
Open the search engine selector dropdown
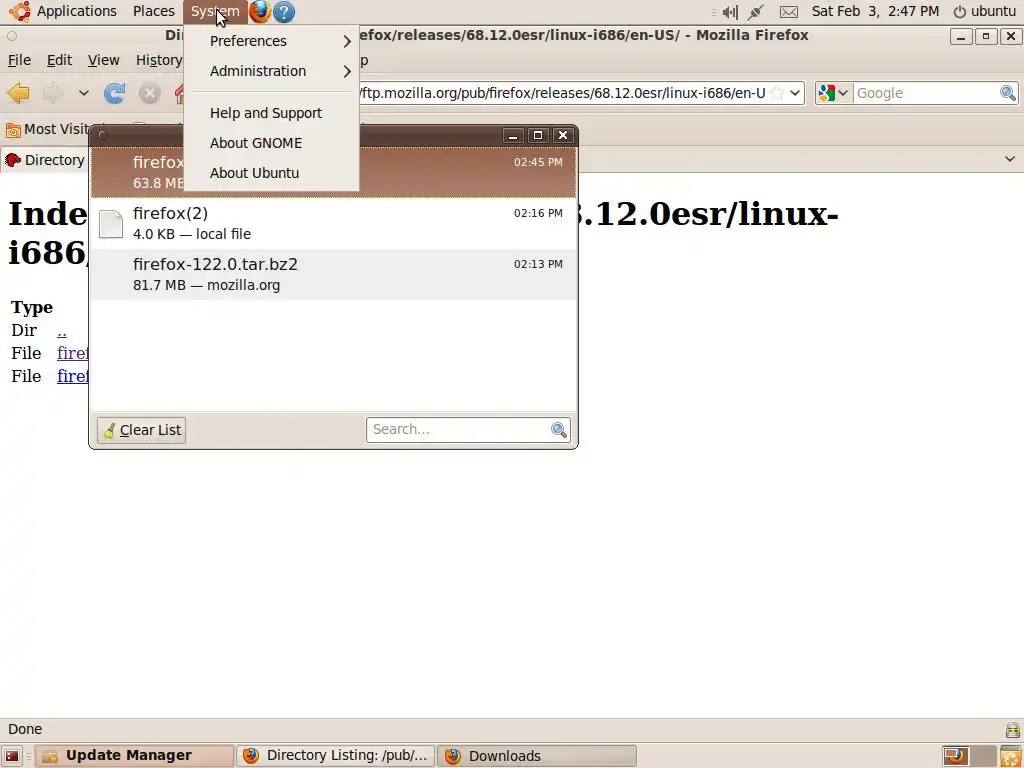point(843,93)
